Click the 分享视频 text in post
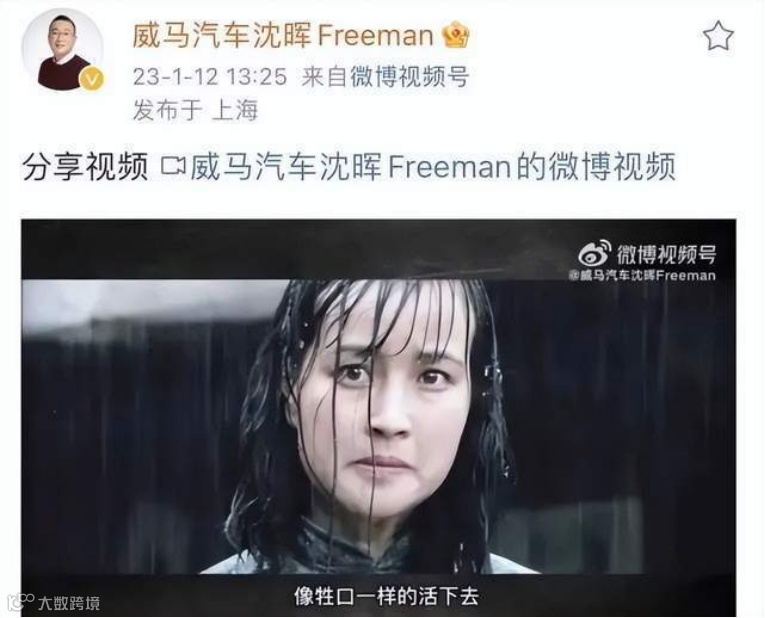The image size is (765, 618). [85, 166]
